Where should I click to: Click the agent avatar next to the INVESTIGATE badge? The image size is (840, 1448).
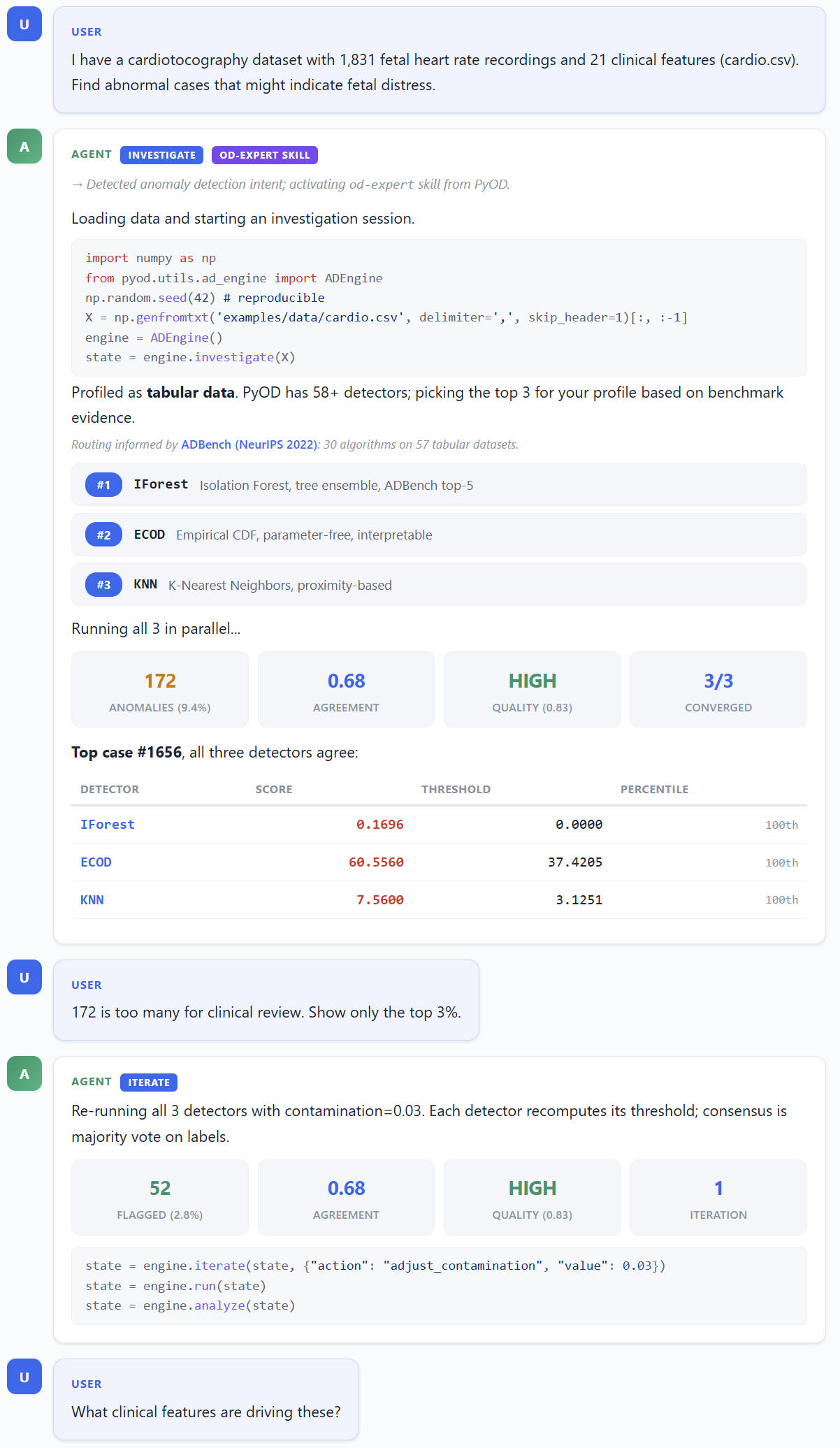pos(24,147)
